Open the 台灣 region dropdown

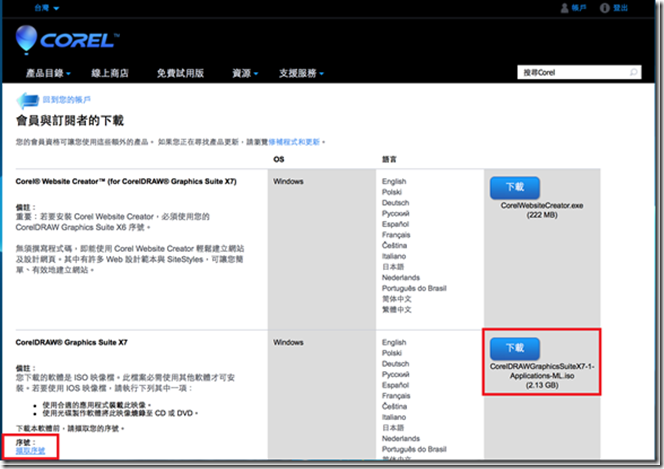click(47, 8)
